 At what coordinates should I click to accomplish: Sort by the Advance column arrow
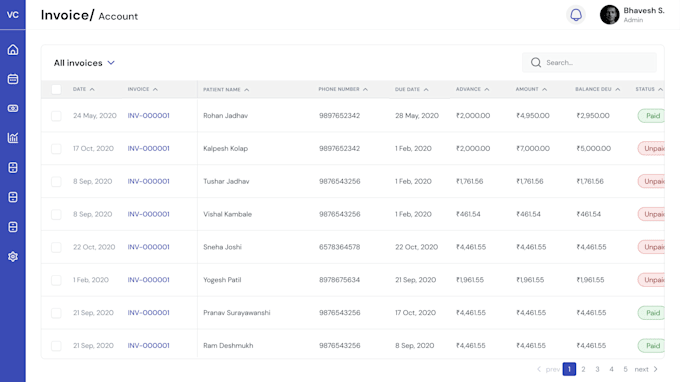tap(487, 89)
